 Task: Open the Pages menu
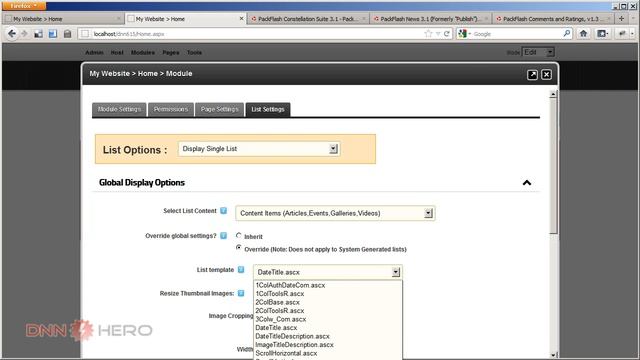[x=171, y=53]
